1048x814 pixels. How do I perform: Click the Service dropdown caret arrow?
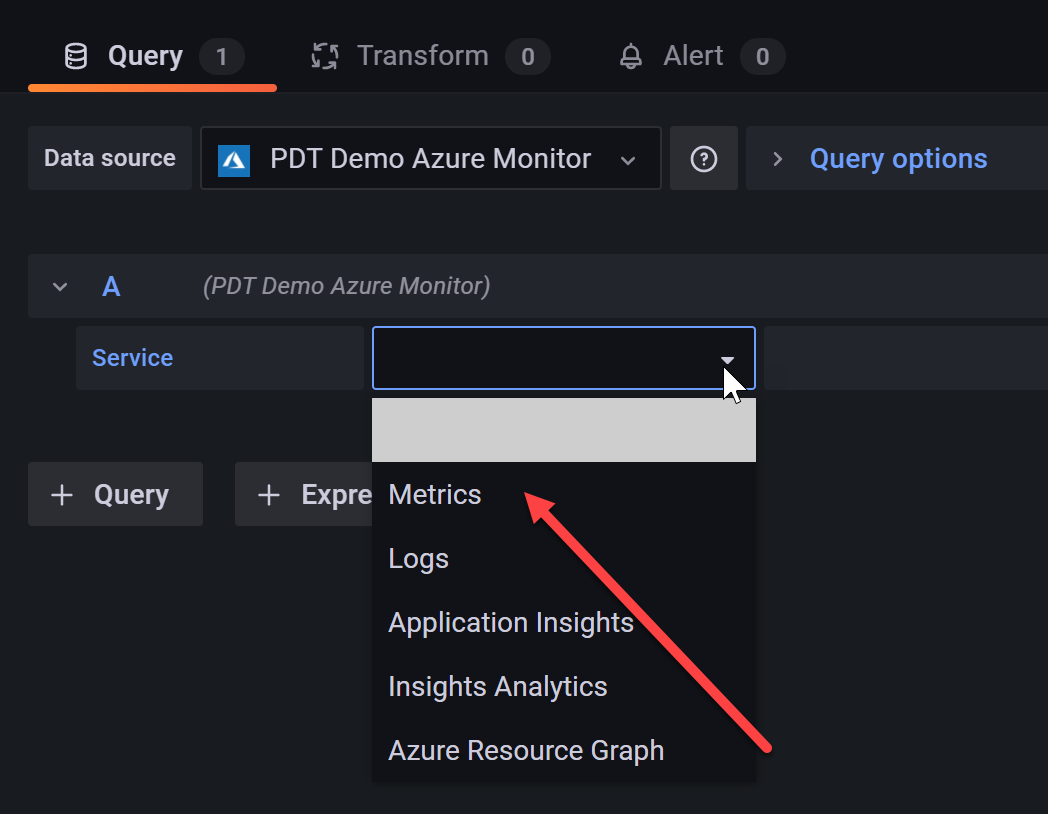point(727,360)
